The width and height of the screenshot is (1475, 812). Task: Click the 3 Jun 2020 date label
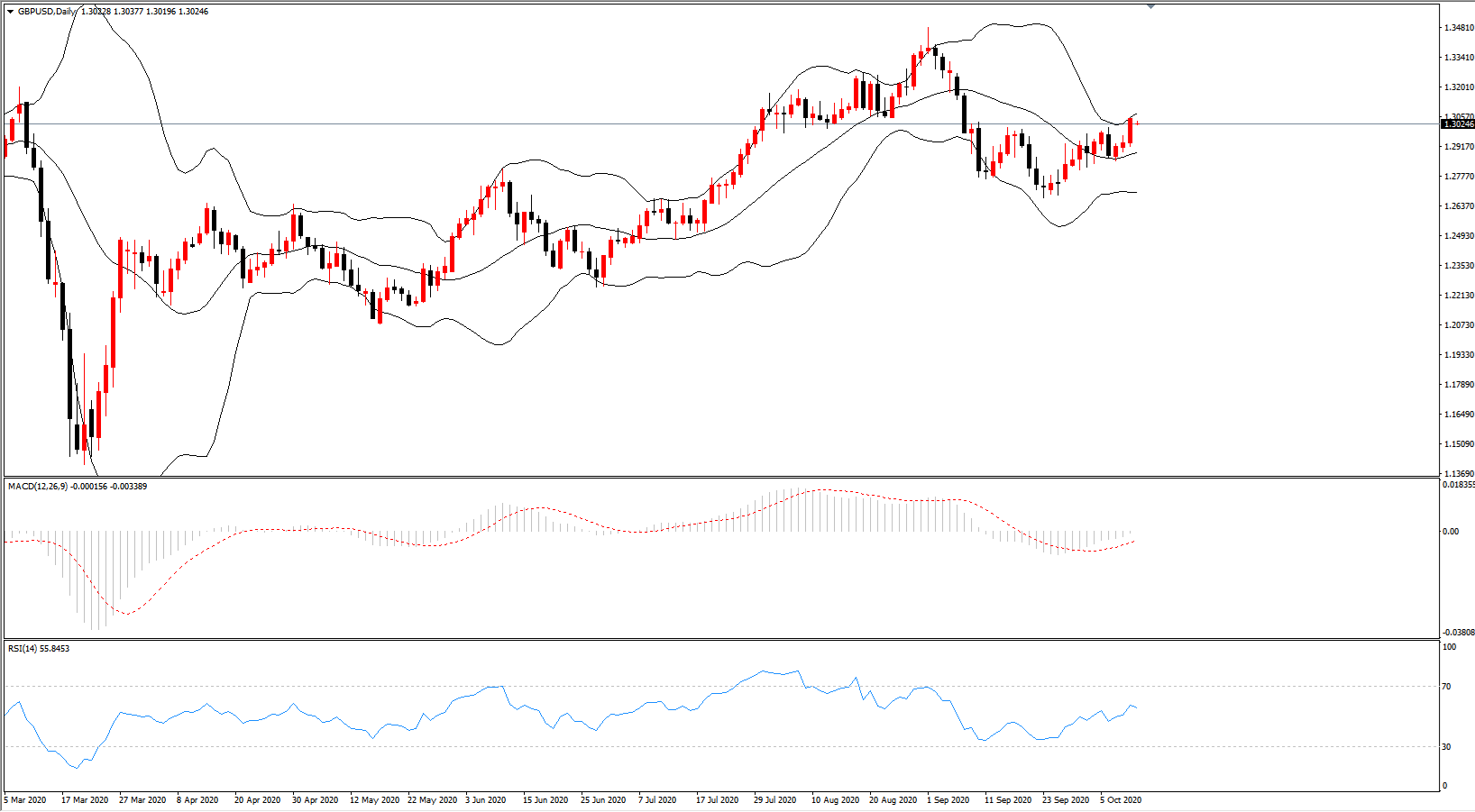486,800
